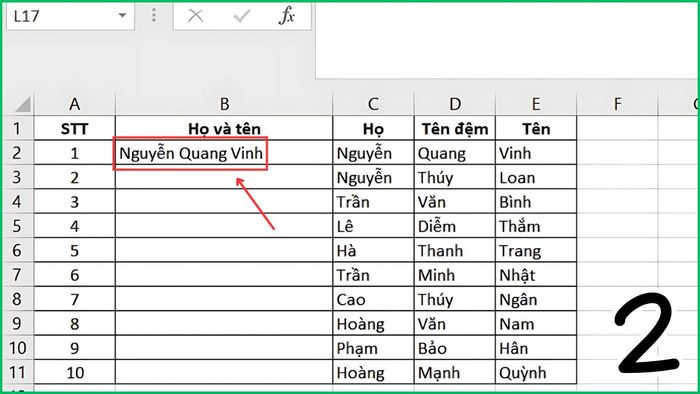Click cell 'Hân' in column E
Image resolution: width=700 pixels, height=394 pixels.
coord(536,348)
